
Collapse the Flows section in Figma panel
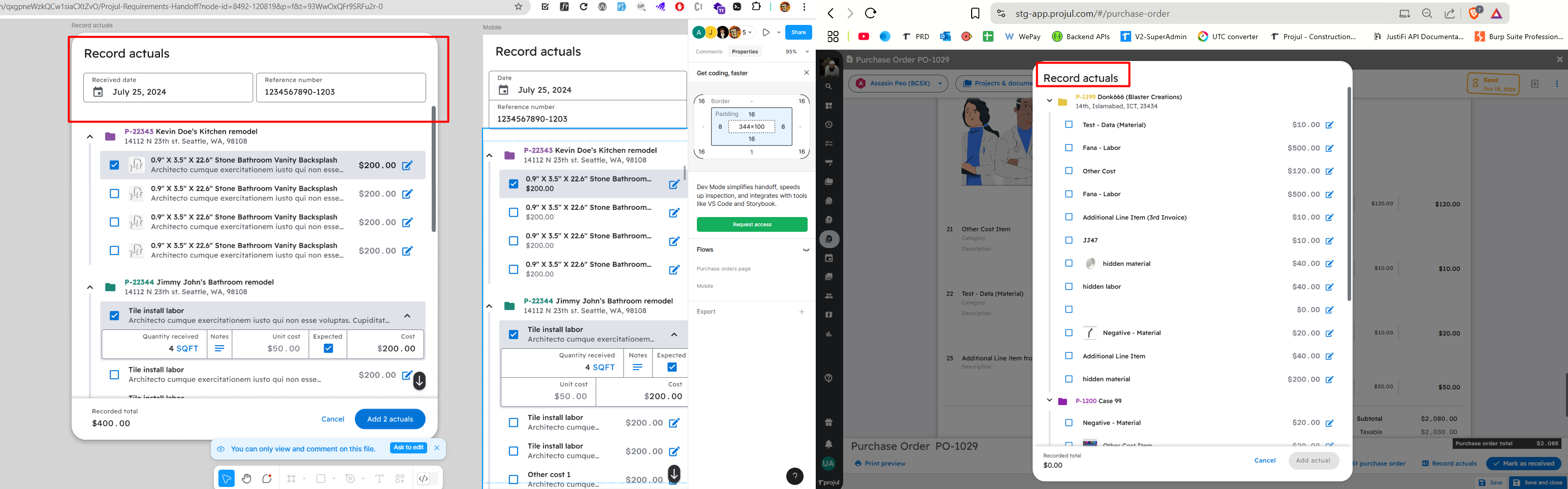pyautogui.click(x=806, y=250)
